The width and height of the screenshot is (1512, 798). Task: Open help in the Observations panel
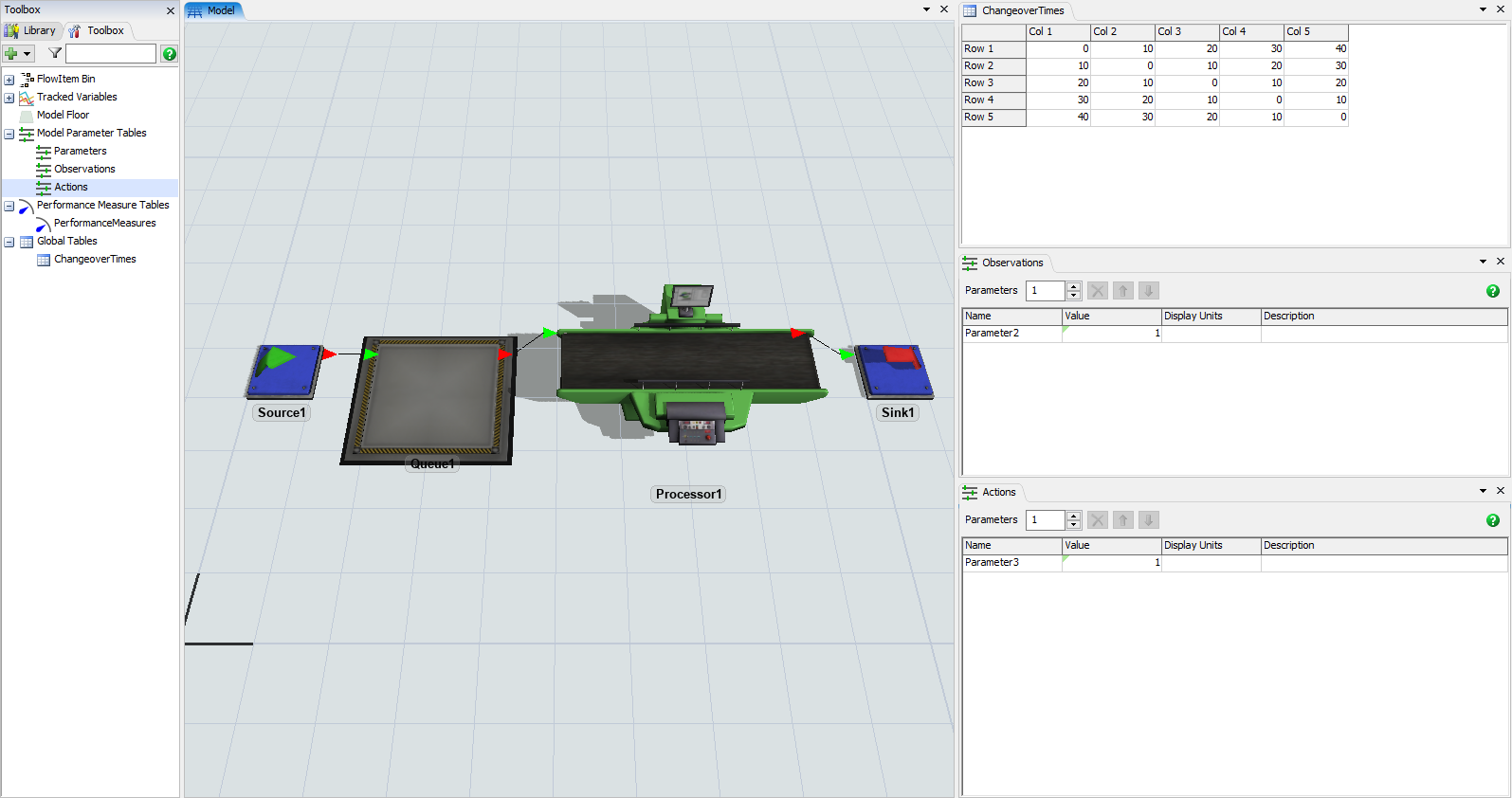[x=1492, y=291]
